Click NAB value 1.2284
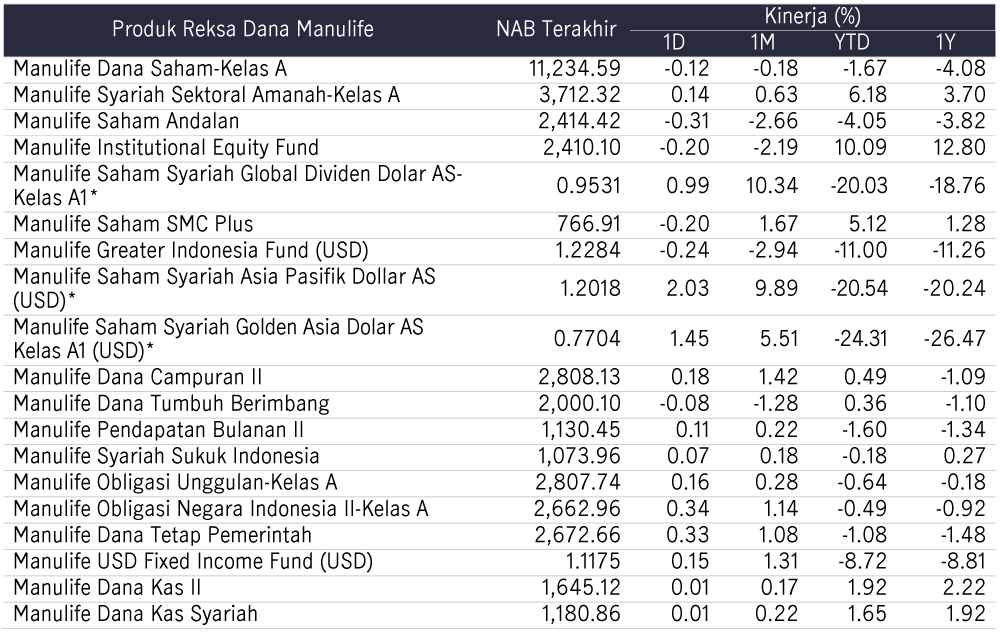This screenshot has height=634, width=1000. pyautogui.click(x=587, y=251)
